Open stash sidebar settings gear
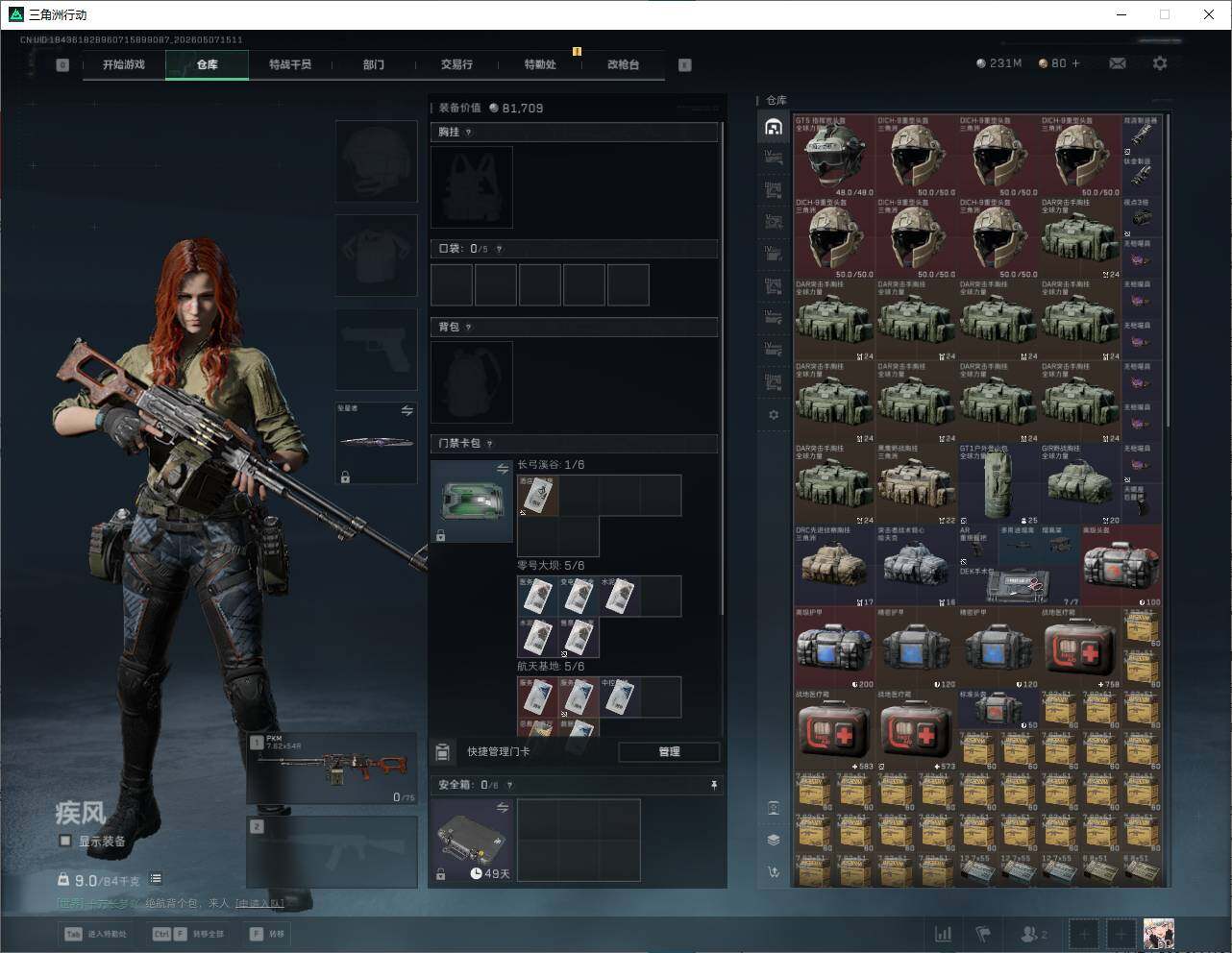Viewport: 1232px width, 953px height. [774, 415]
